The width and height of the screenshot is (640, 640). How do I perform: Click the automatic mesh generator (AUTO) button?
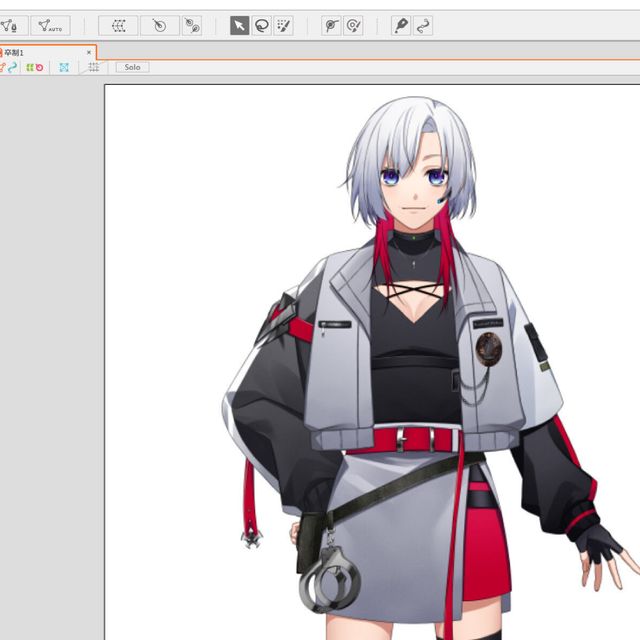[50, 26]
